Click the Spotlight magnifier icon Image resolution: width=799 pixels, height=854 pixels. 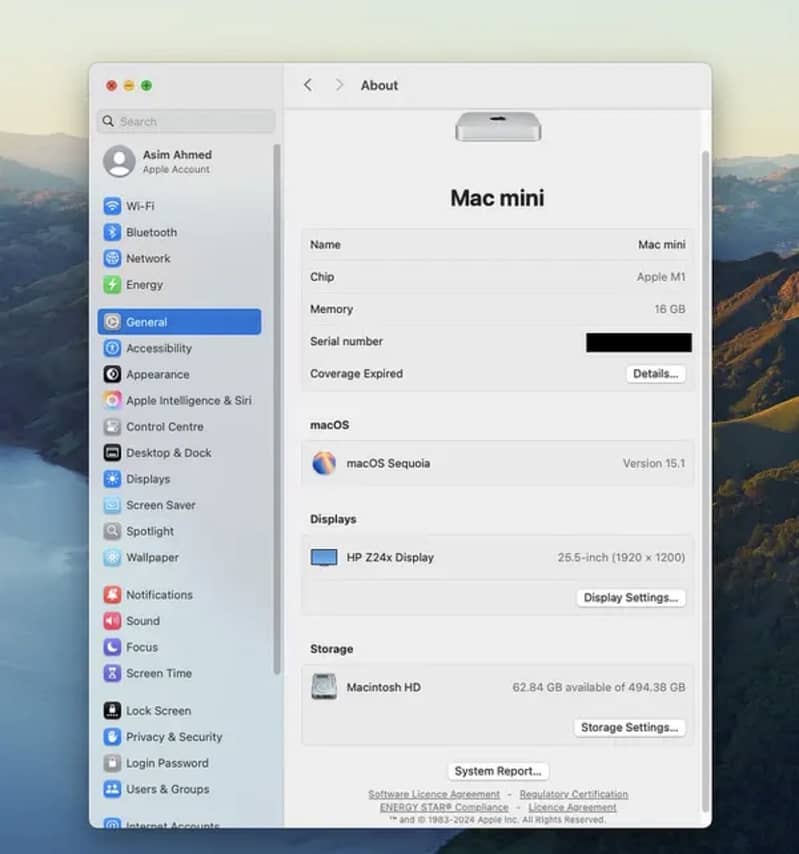tap(112, 531)
